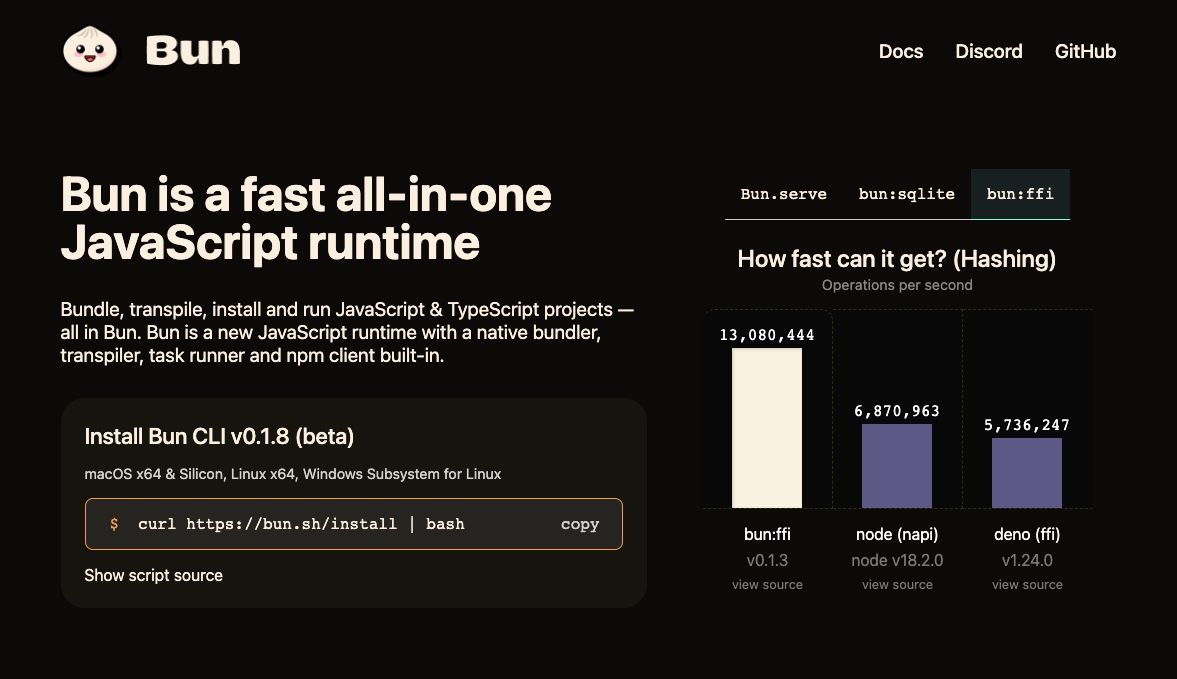Click the Bun mascot logo icon
The height and width of the screenshot is (679, 1177).
click(90, 50)
